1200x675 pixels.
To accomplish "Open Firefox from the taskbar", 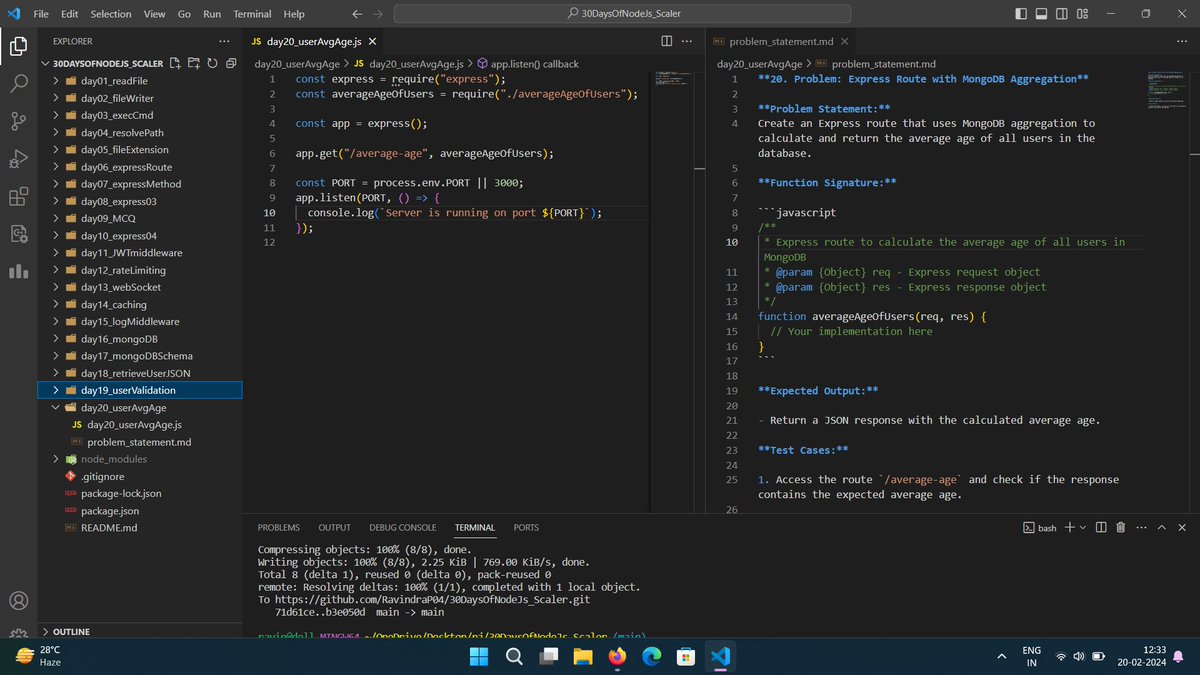I will point(615,656).
